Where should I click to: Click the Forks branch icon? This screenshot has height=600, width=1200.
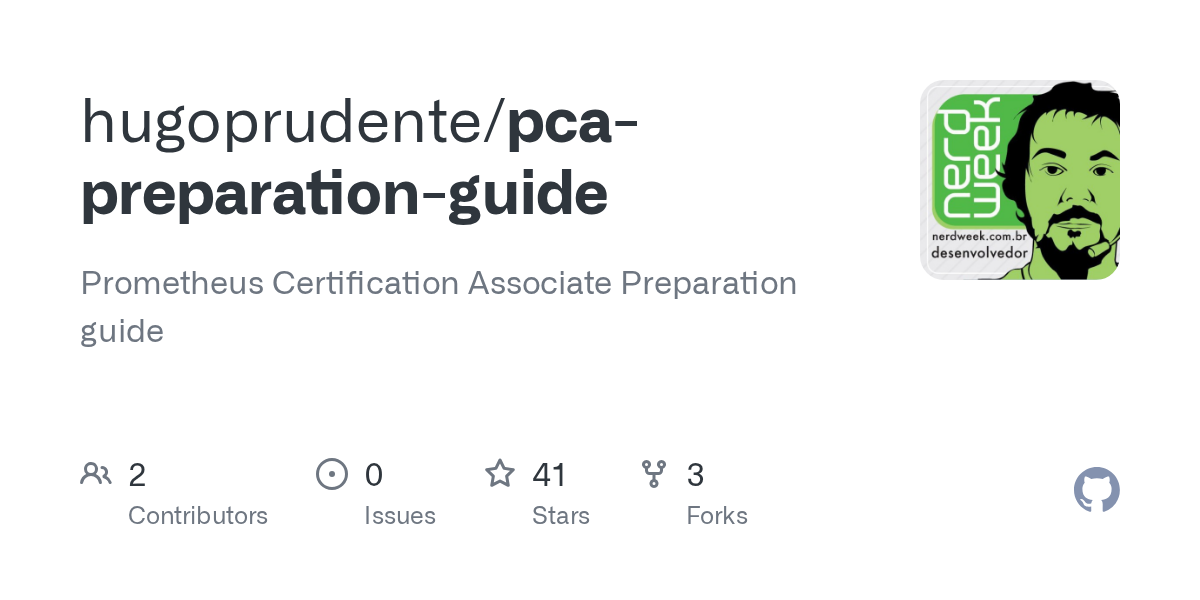point(654,473)
